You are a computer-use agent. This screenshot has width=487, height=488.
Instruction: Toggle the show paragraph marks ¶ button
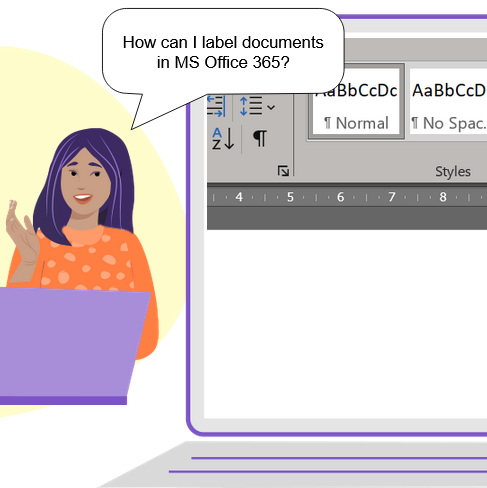260,138
